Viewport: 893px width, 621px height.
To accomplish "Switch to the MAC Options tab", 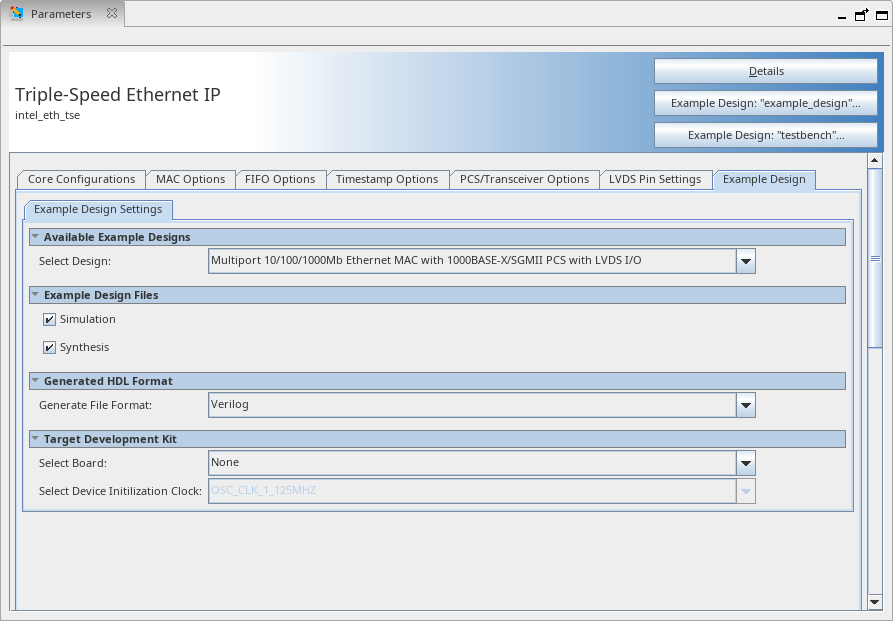I will (x=190, y=179).
